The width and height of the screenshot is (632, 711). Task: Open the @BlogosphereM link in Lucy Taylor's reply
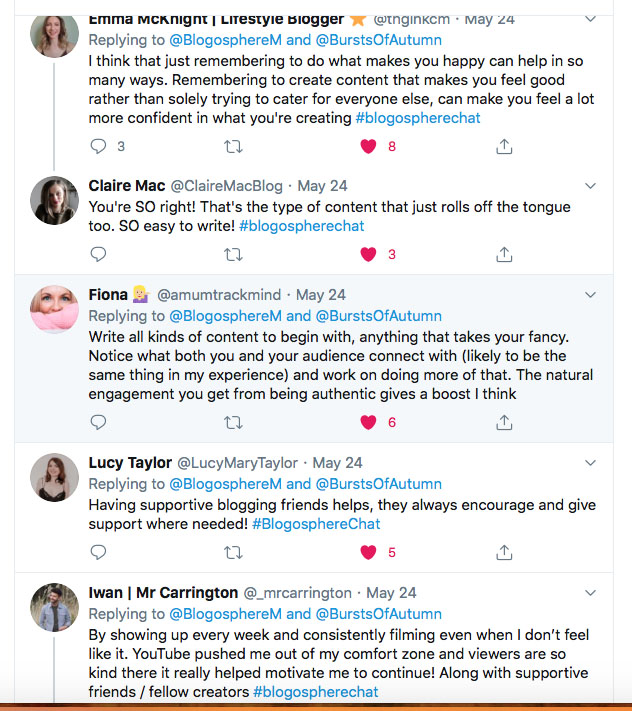pos(226,484)
